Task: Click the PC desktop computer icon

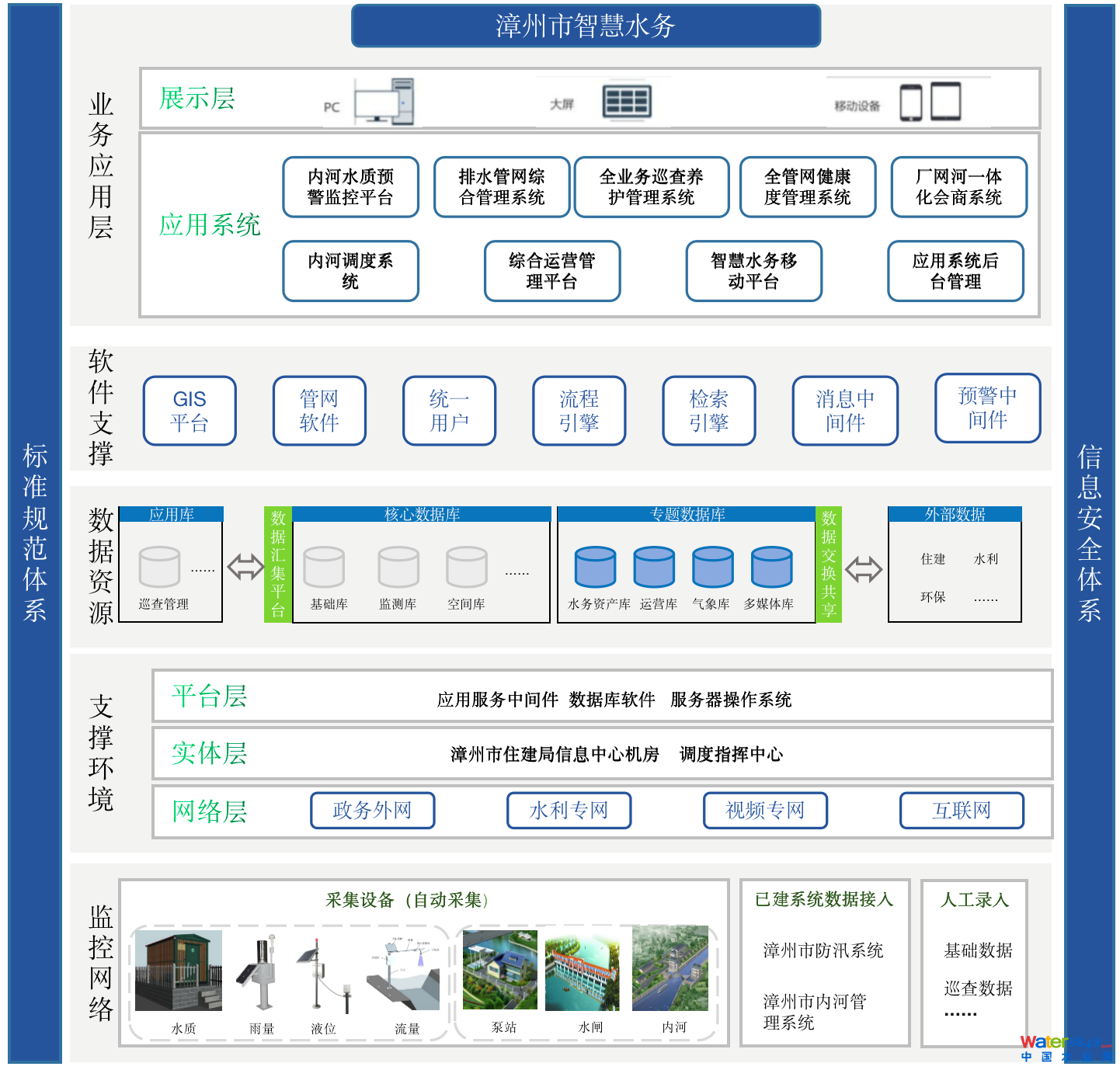Action: tap(384, 101)
